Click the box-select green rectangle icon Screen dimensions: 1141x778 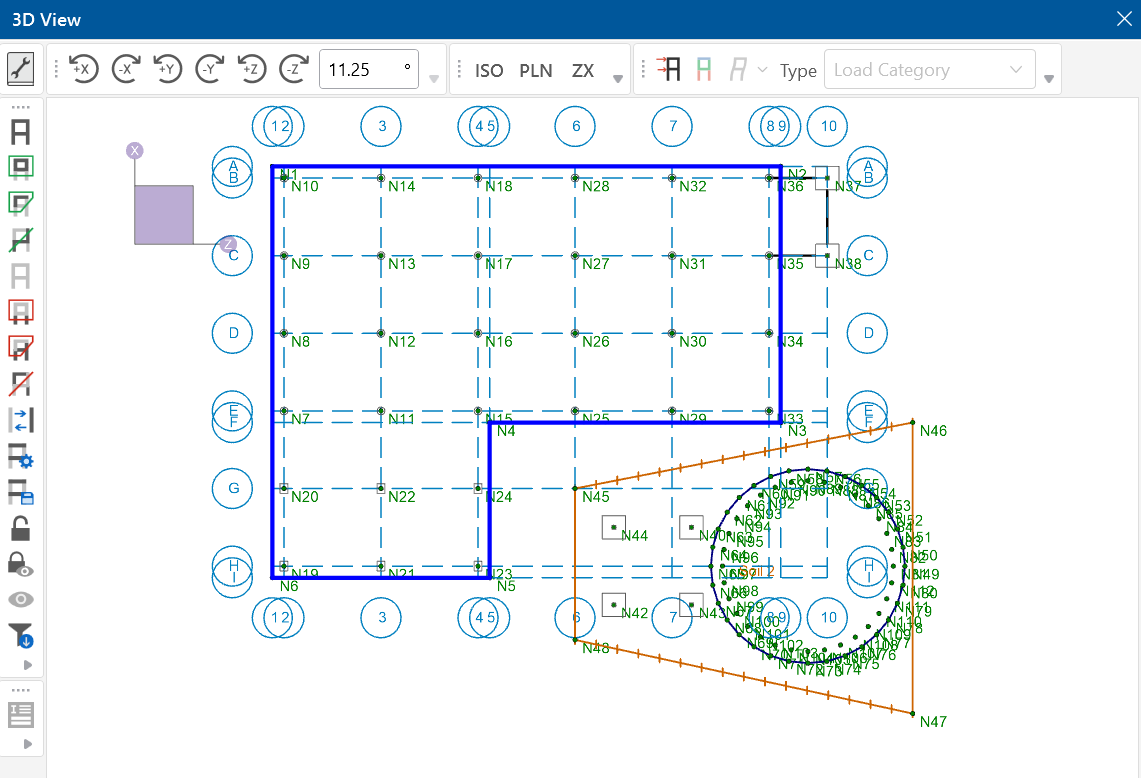pos(21,167)
